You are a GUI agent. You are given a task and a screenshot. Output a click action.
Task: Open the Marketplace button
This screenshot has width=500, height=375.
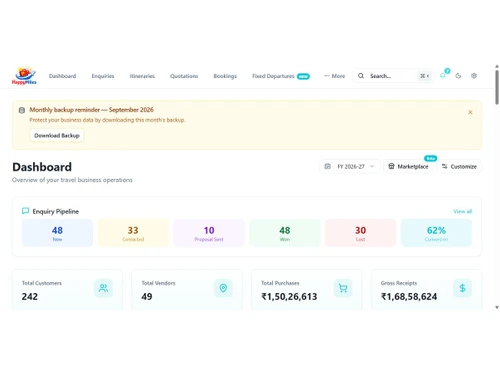[408, 166]
